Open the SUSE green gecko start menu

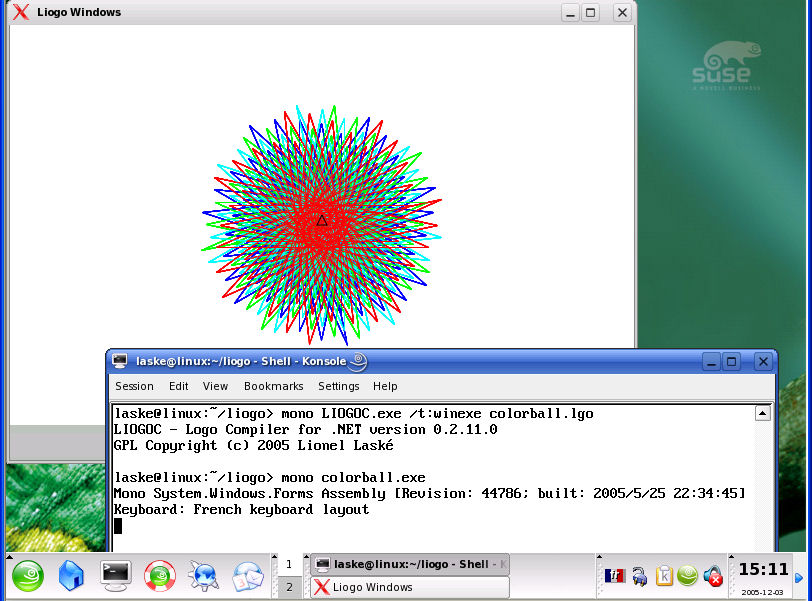pos(28,575)
